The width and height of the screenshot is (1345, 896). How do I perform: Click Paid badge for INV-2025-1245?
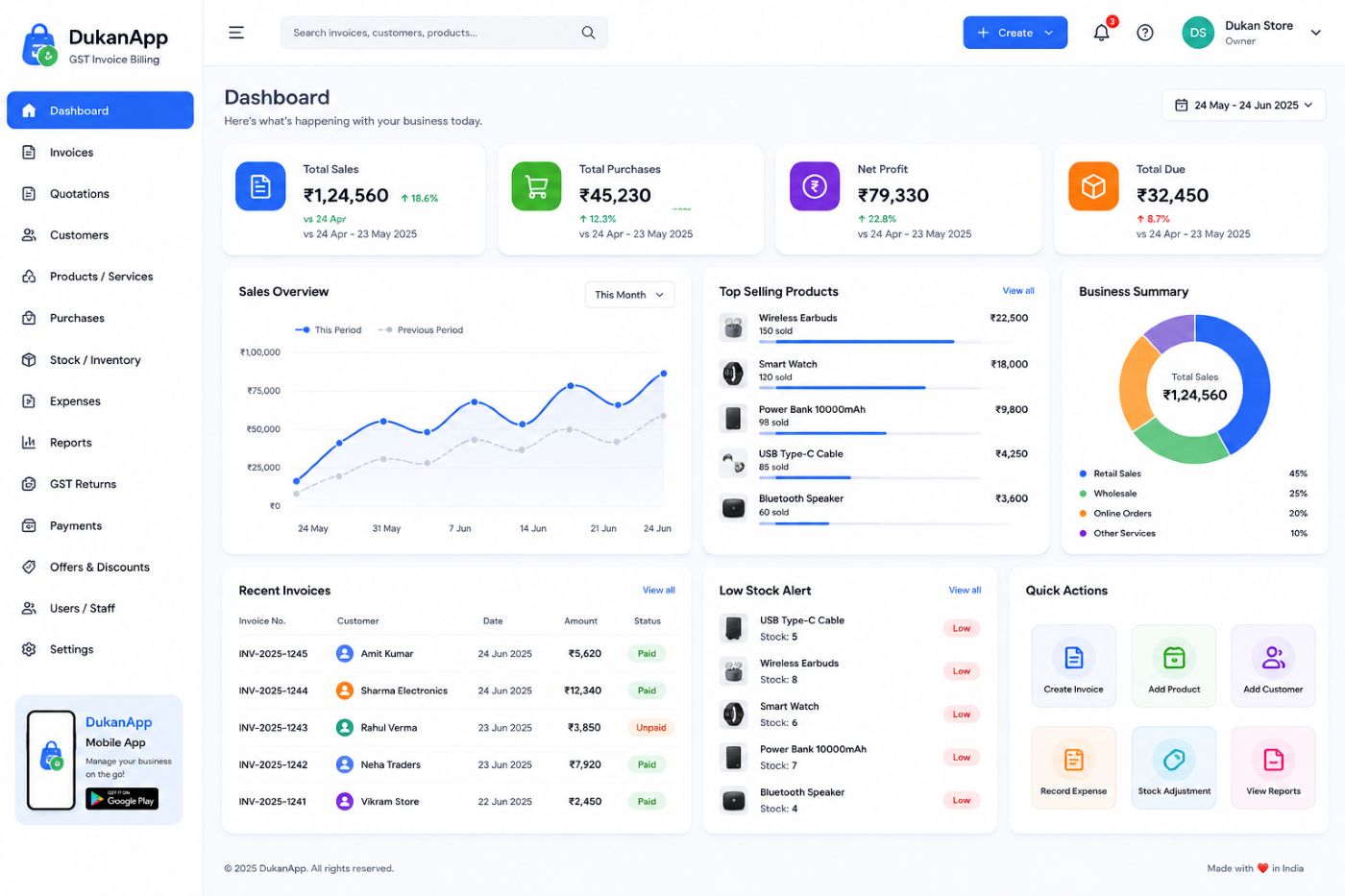click(647, 654)
